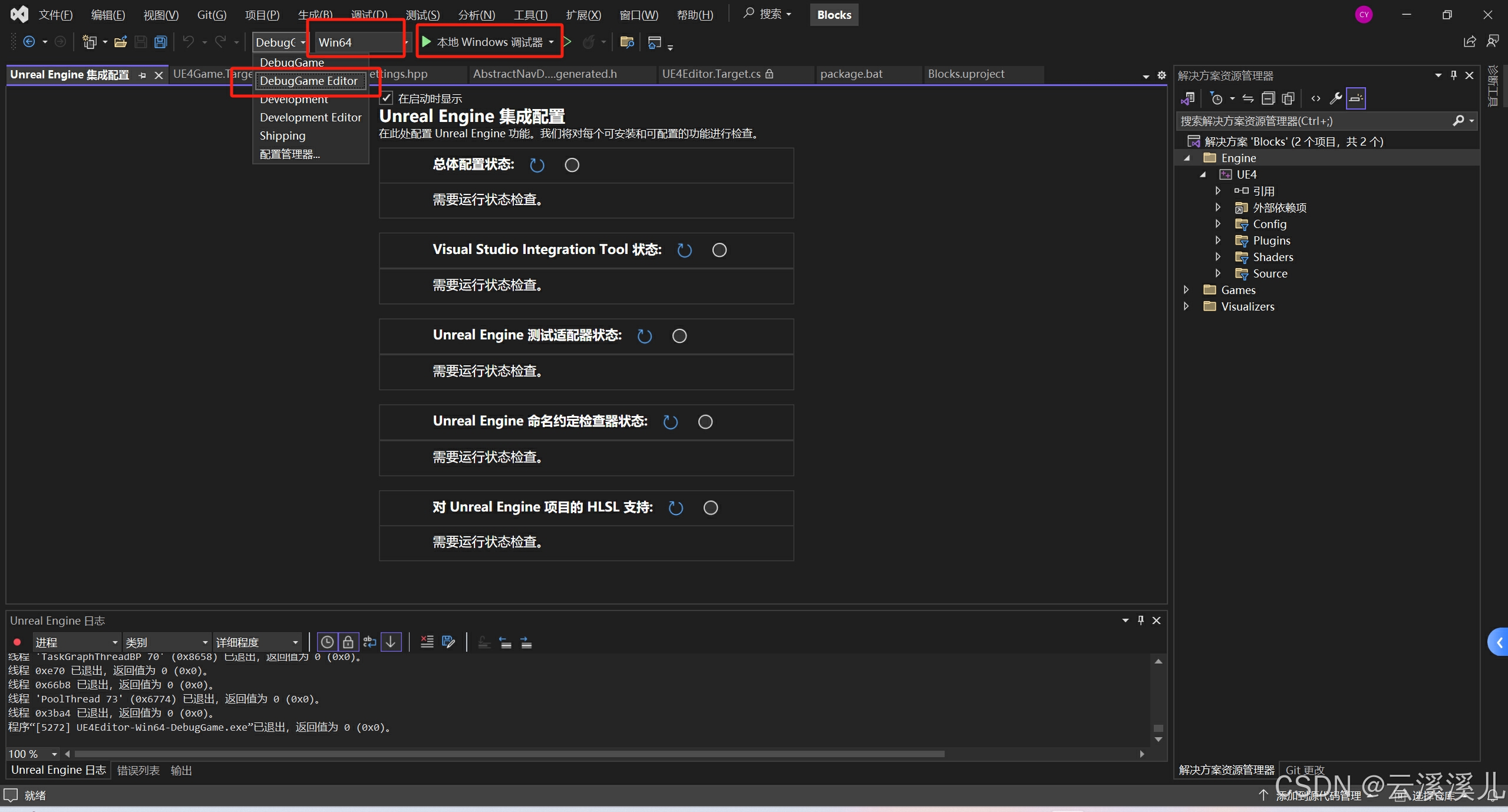Click the clear log icon in Unreal Engine log
This screenshot has width=1508, height=812.
(x=427, y=642)
